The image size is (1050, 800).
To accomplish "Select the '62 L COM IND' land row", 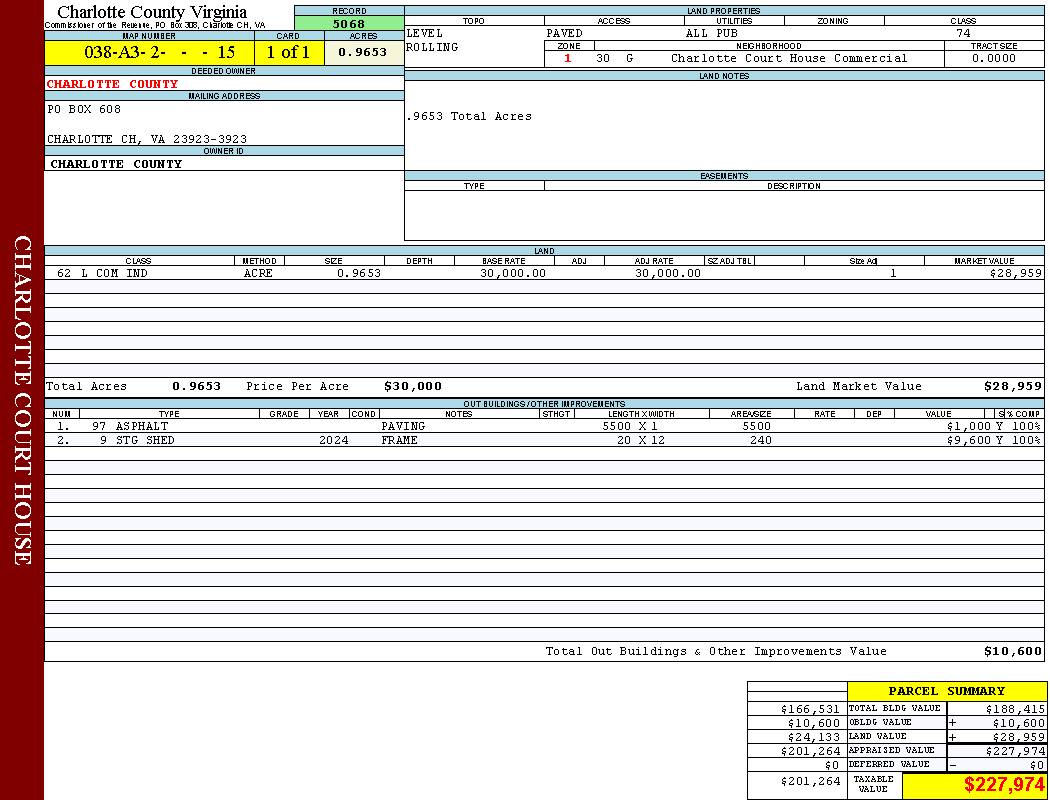I will pos(102,273).
